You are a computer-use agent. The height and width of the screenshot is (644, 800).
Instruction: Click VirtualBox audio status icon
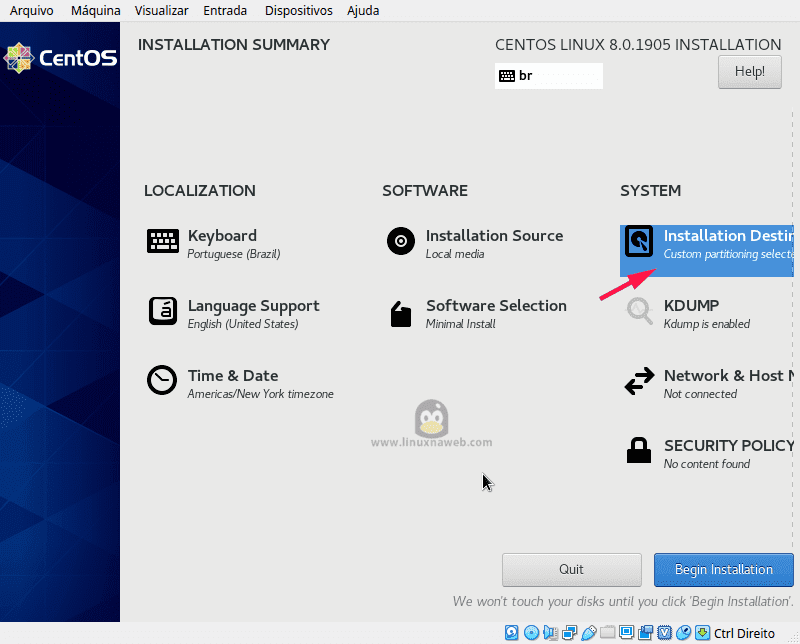[551, 633]
